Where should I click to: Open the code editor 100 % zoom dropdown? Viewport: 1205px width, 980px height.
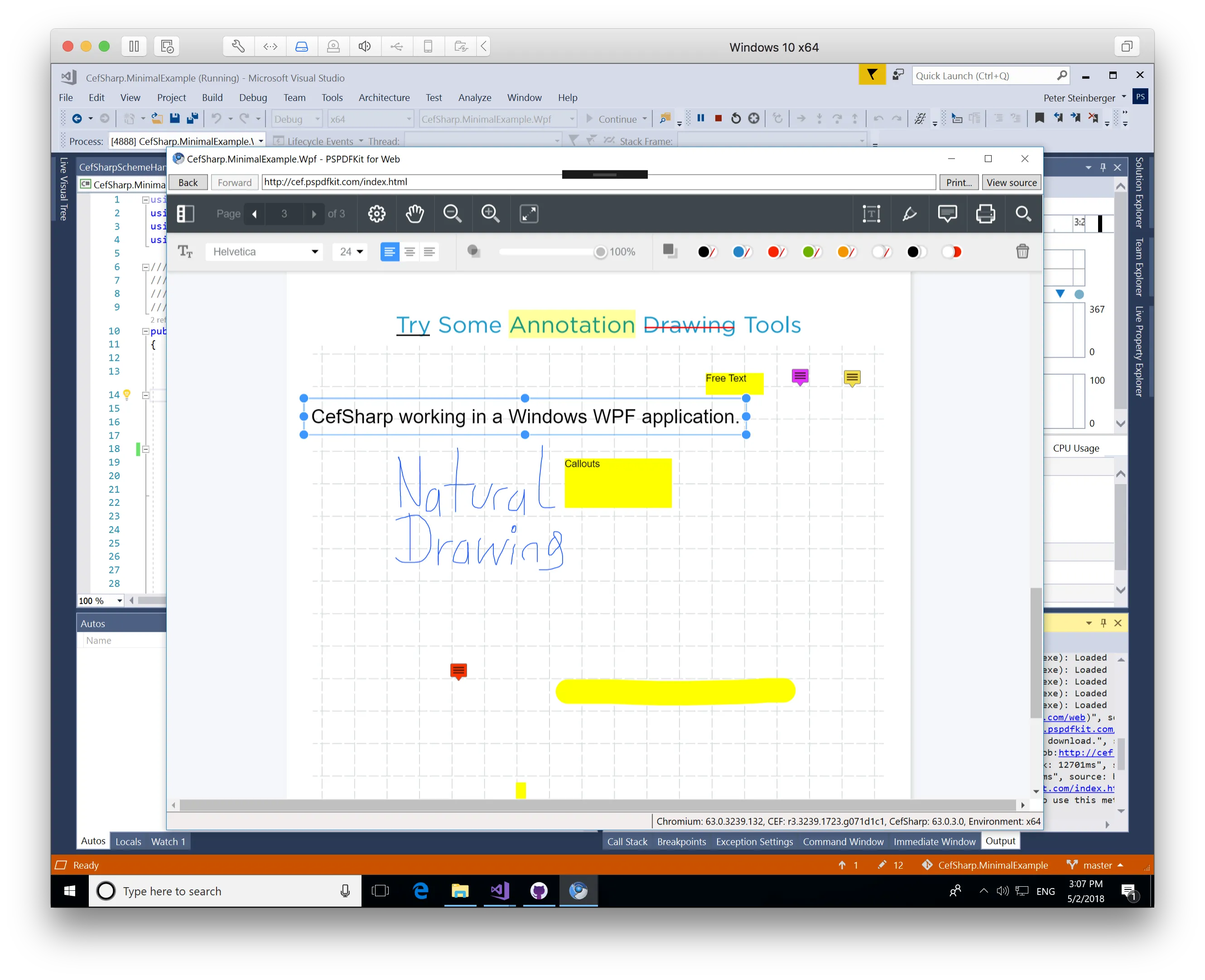tap(101, 600)
